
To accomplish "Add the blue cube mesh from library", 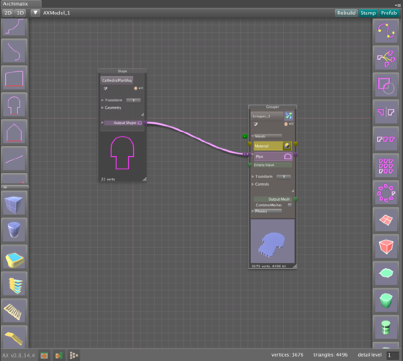I will coord(15,203).
